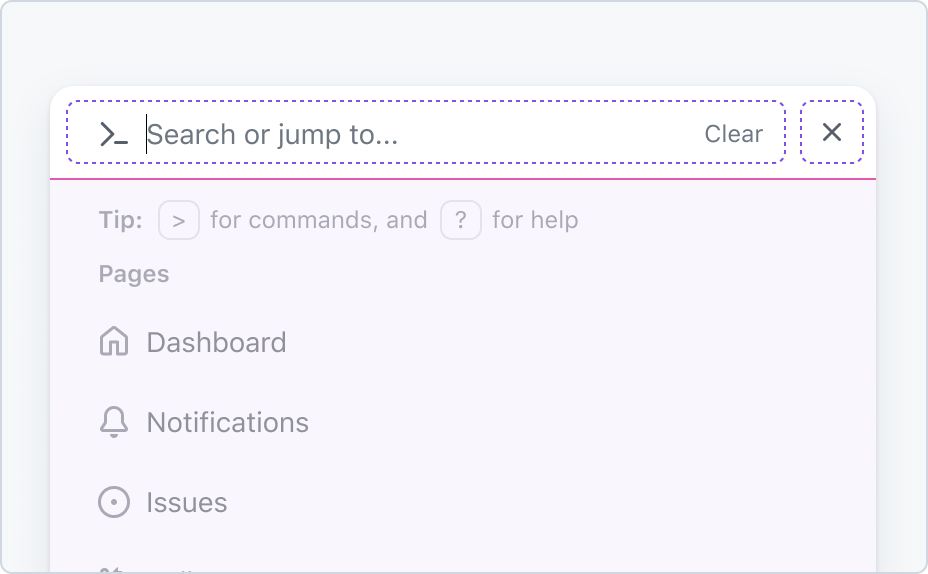Viewport: 928px width, 574px height.
Task: Dismiss the palette by clicking the backdrop
Action: [463, 41]
